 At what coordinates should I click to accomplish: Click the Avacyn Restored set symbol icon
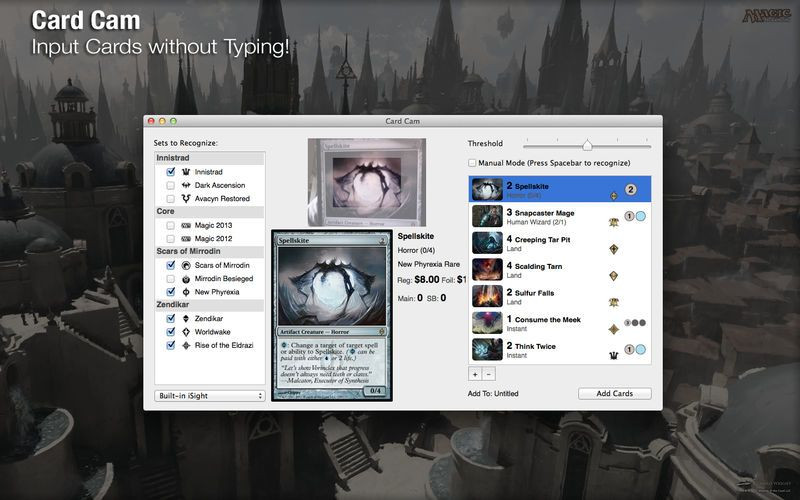pyautogui.click(x=186, y=198)
